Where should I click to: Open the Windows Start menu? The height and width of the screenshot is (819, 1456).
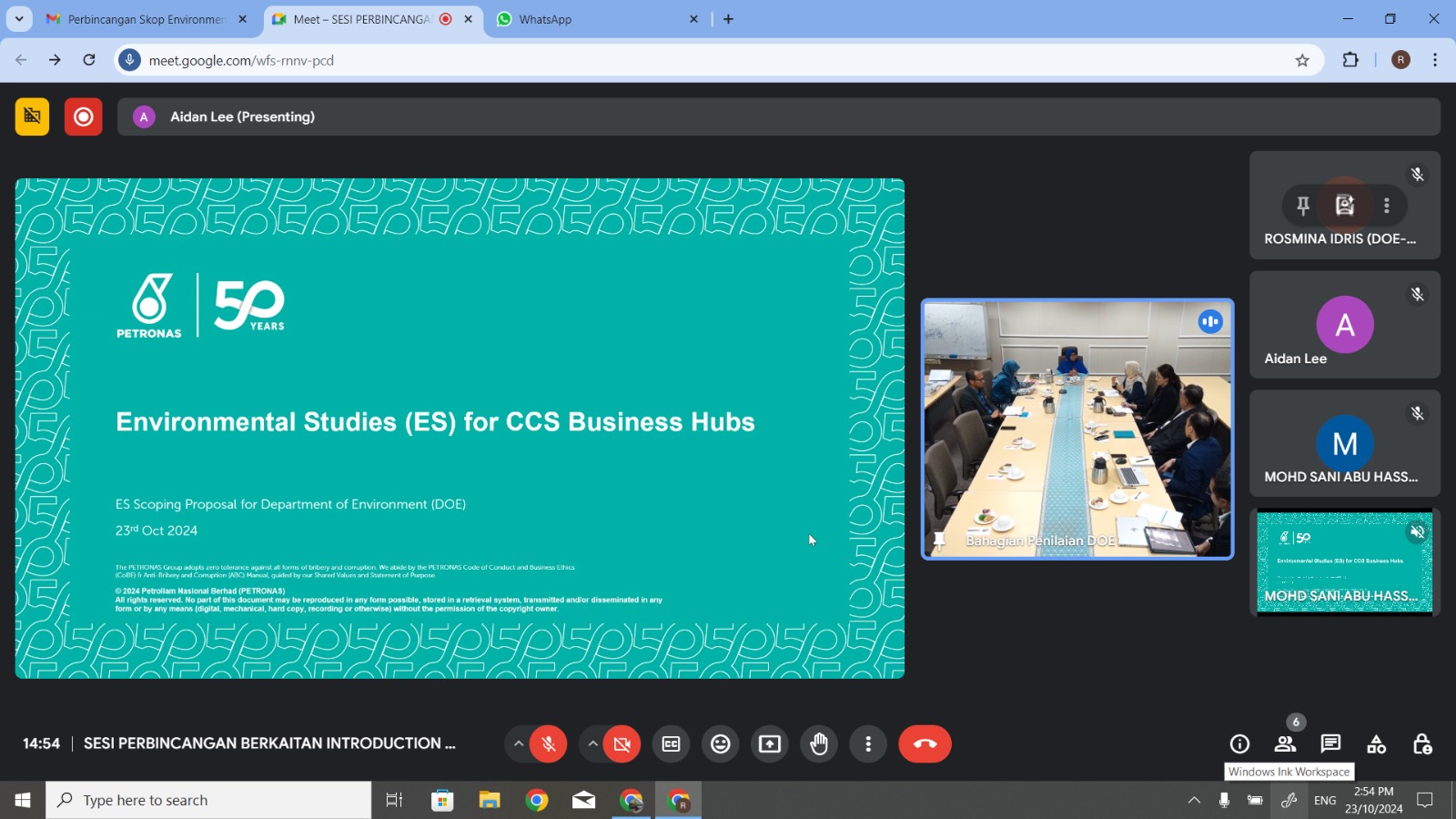23,800
